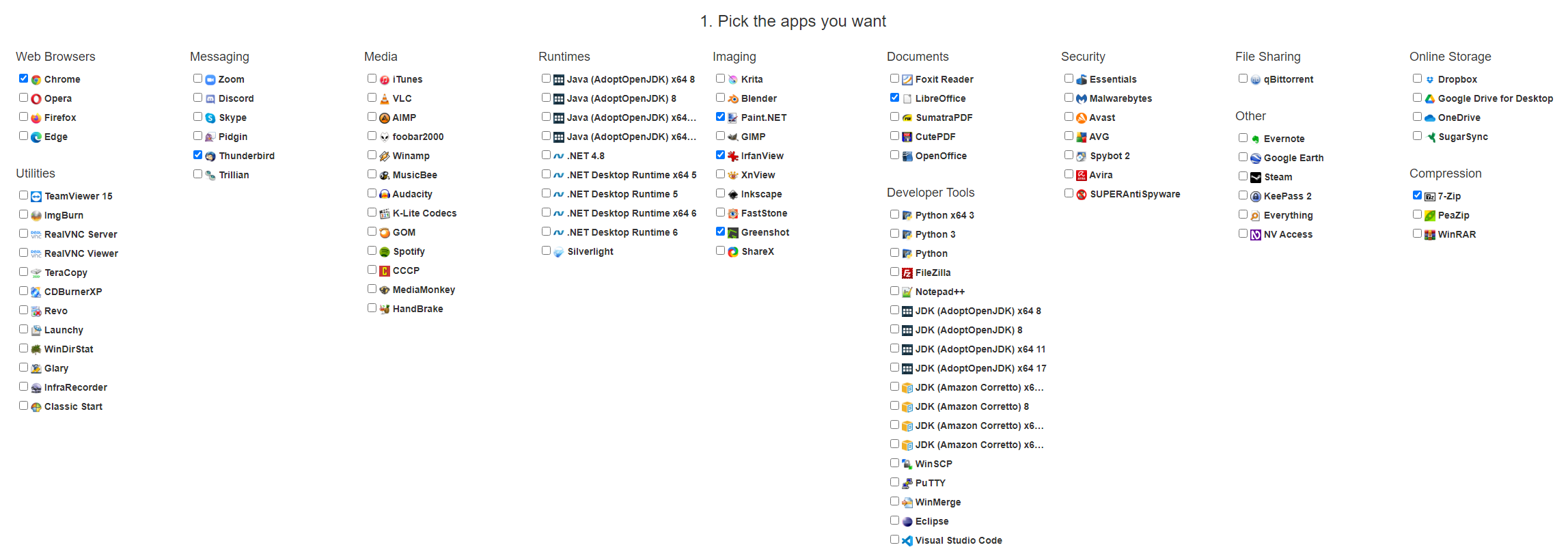Click the Audacity icon
1568x556 pixels.
coord(385,195)
